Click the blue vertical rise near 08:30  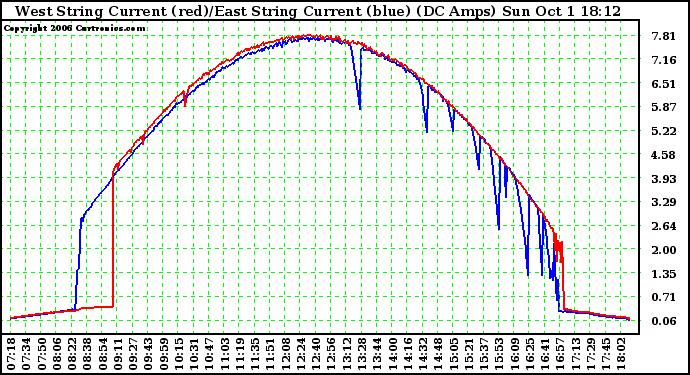[78, 263]
